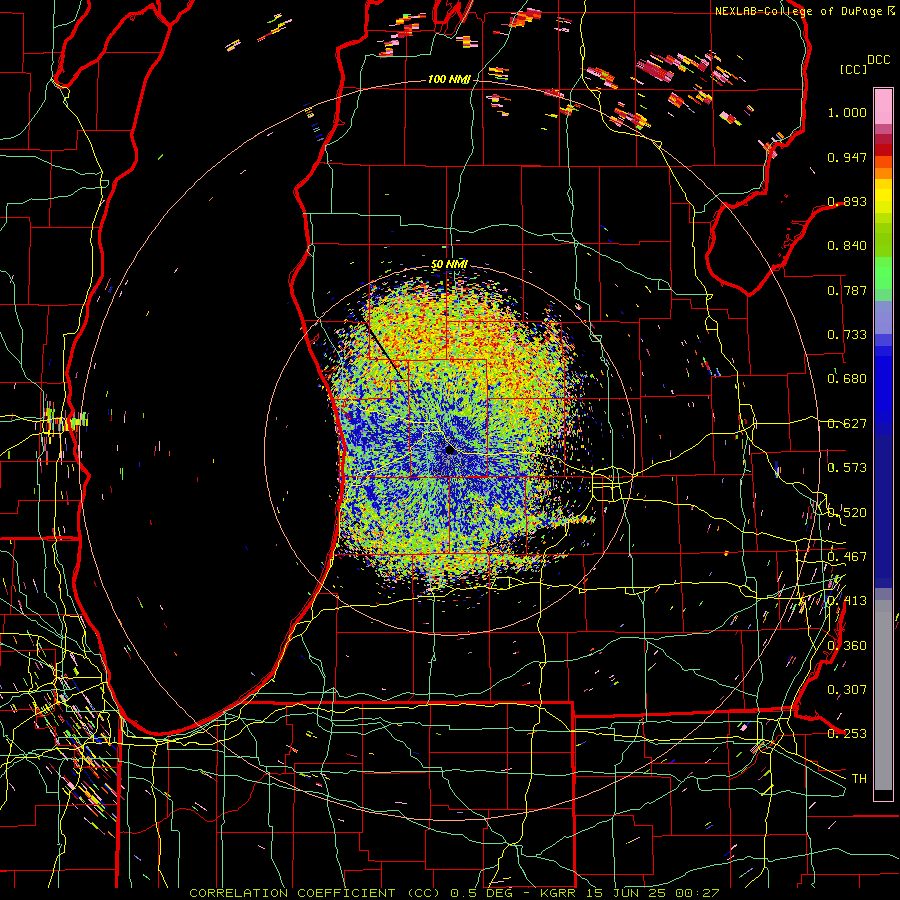
Task: Select the 0.307 scale value
Action: pyautogui.click(x=847, y=690)
